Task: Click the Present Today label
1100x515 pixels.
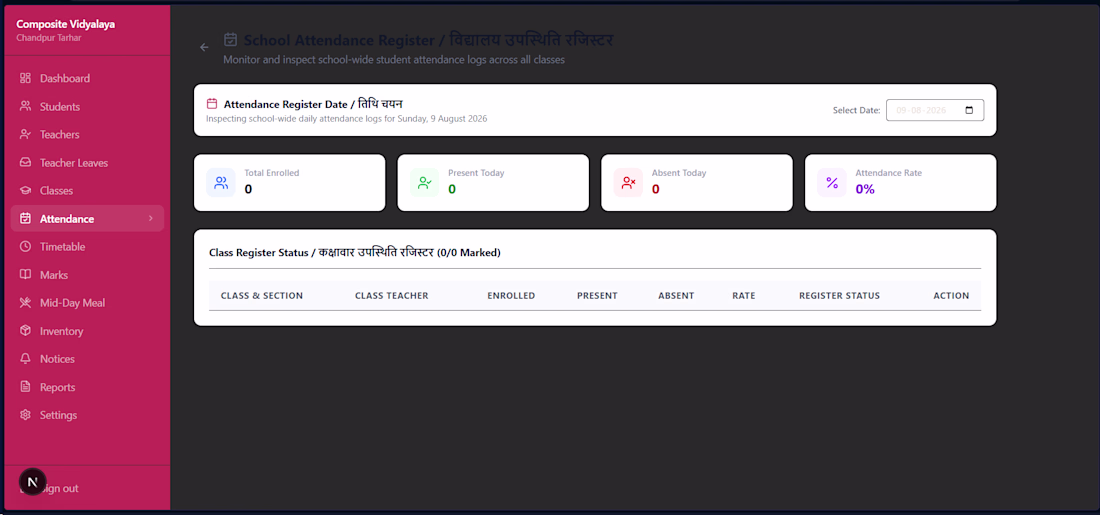Action: [476, 173]
